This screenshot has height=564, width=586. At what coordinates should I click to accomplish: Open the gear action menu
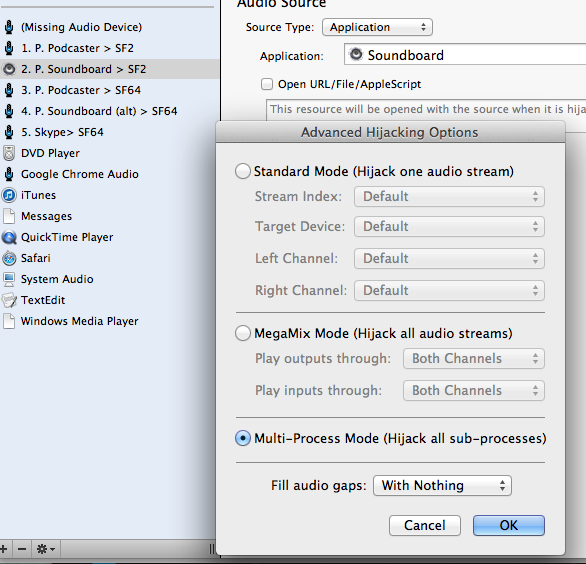click(x=46, y=549)
